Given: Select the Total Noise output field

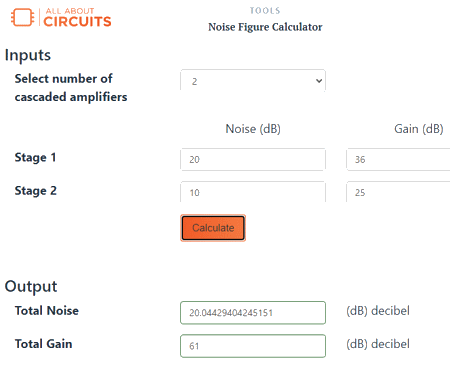Looking at the screenshot, I should point(253,313).
